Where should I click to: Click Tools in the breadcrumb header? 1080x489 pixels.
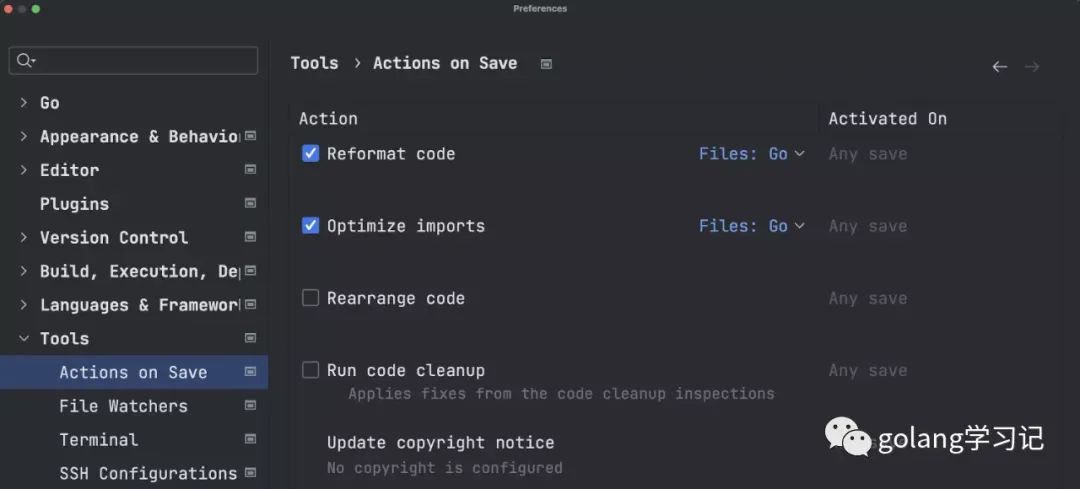point(314,63)
